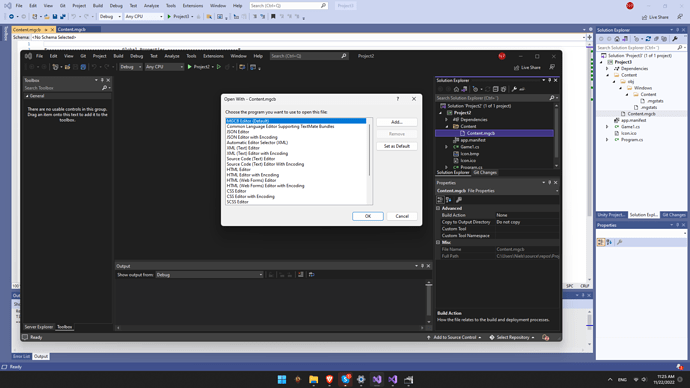Click OK in the Open With dialog
690x388 pixels.
(x=367, y=216)
